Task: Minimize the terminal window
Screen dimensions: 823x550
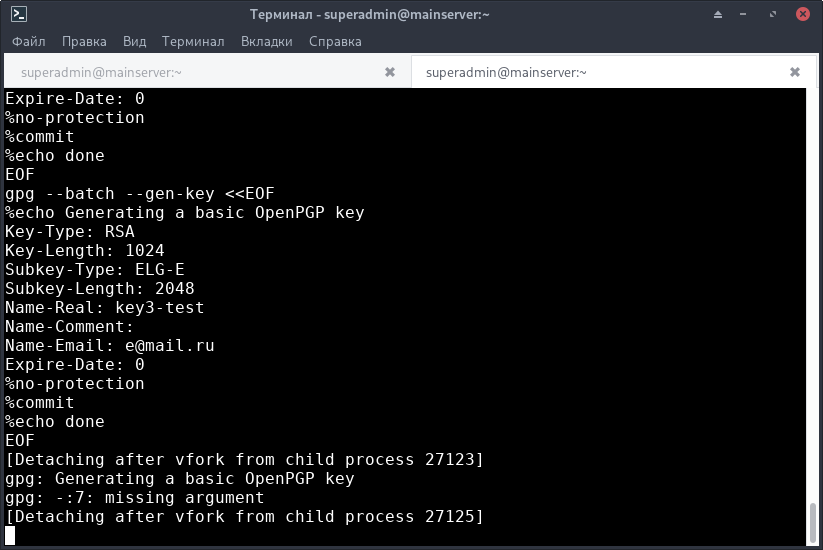Action: (x=748, y=15)
